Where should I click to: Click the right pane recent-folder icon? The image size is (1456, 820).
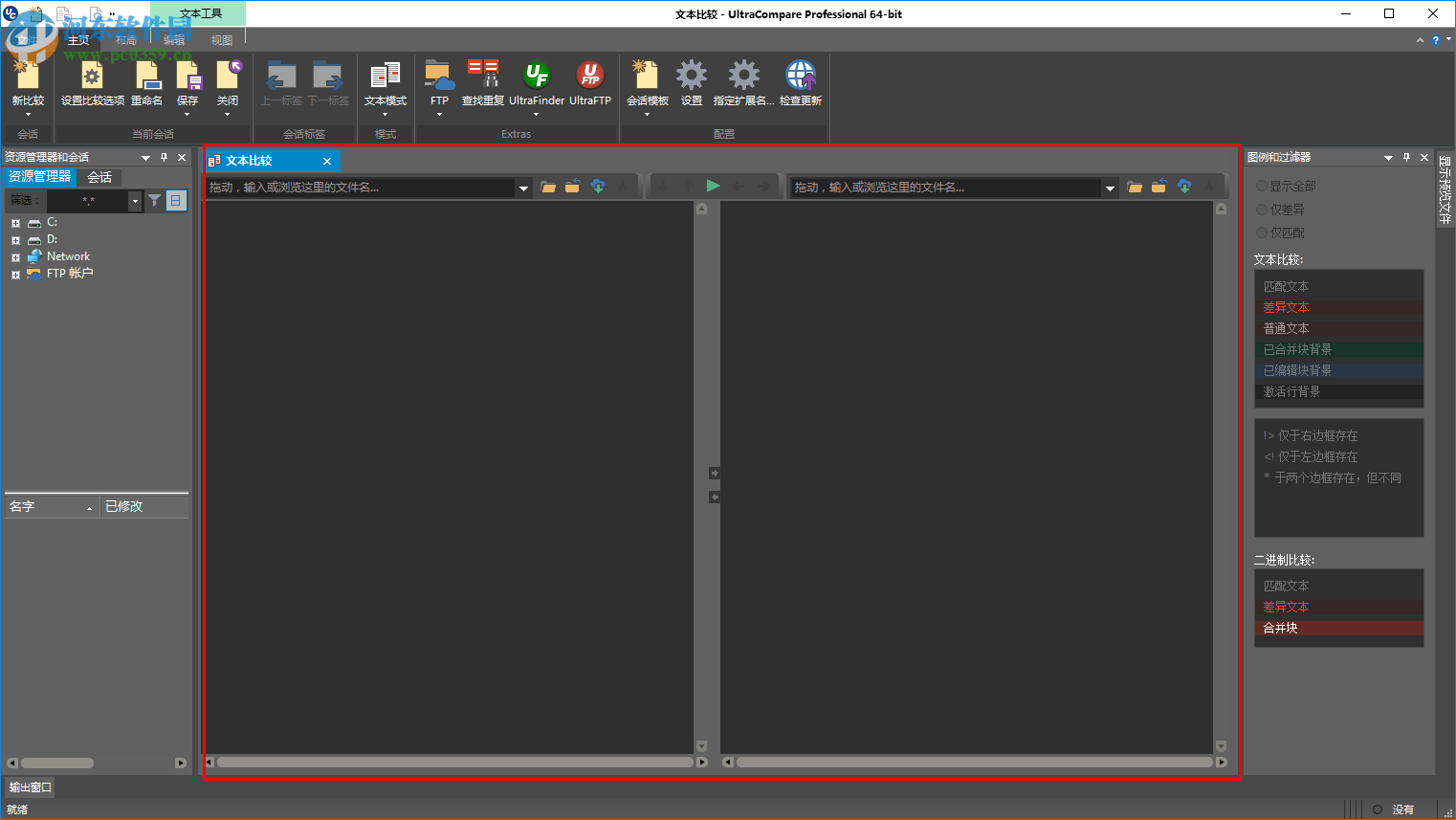tap(1158, 187)
